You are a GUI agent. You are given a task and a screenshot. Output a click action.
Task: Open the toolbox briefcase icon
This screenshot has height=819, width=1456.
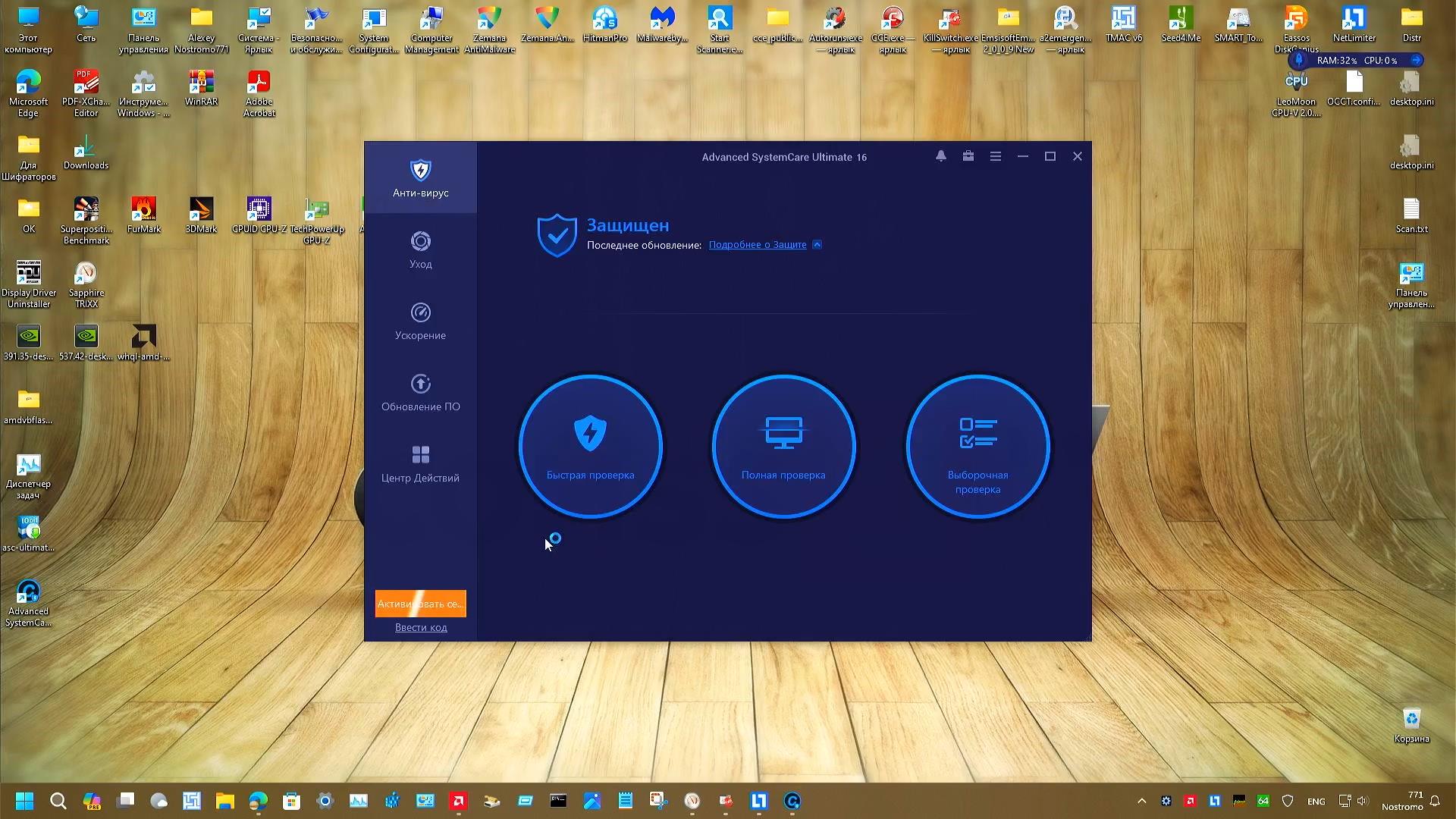(x=968, y=156)
